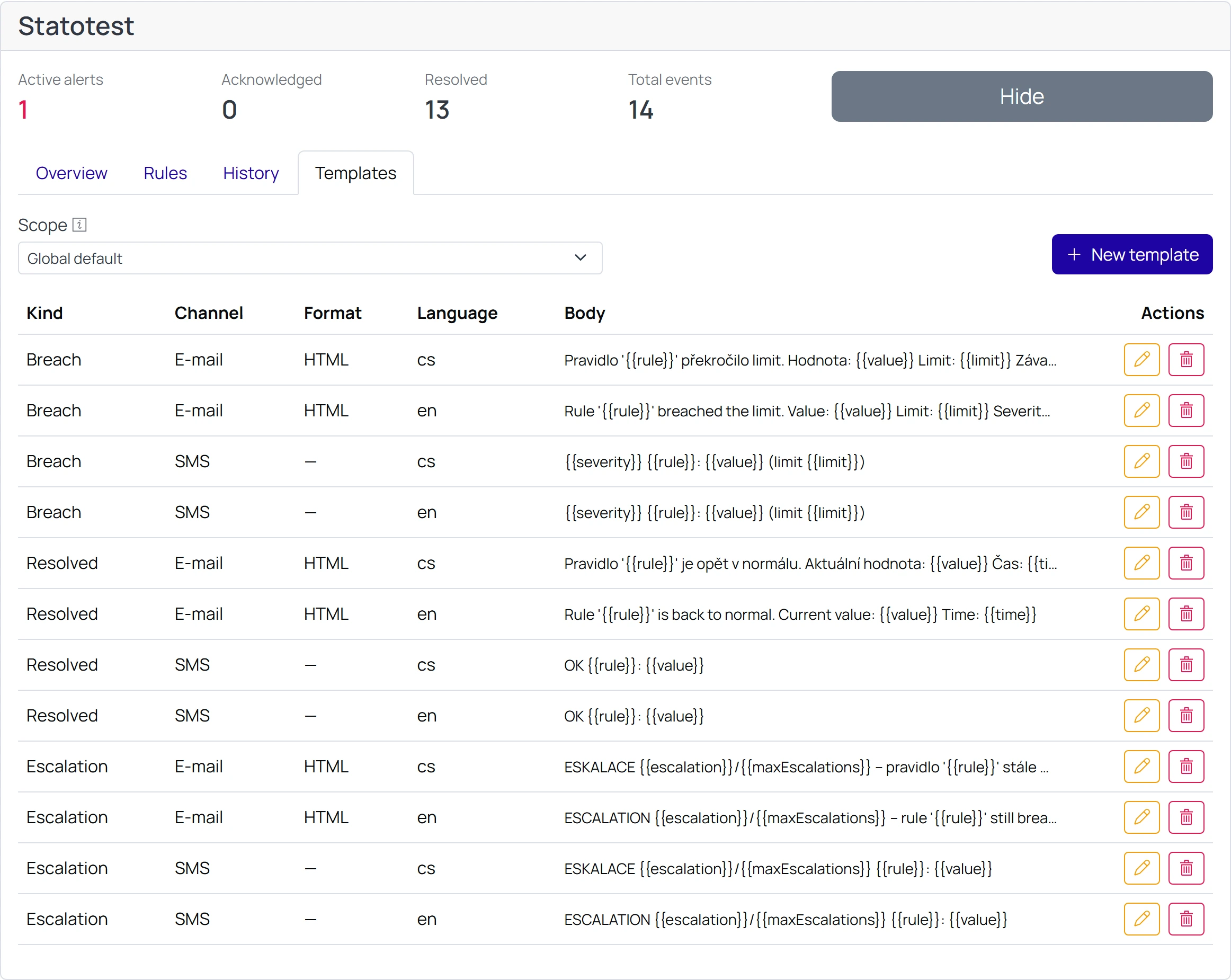1231x980 pixels.
Task: Delete the Breach SMS en template
Action: (x=1186, y=512)
